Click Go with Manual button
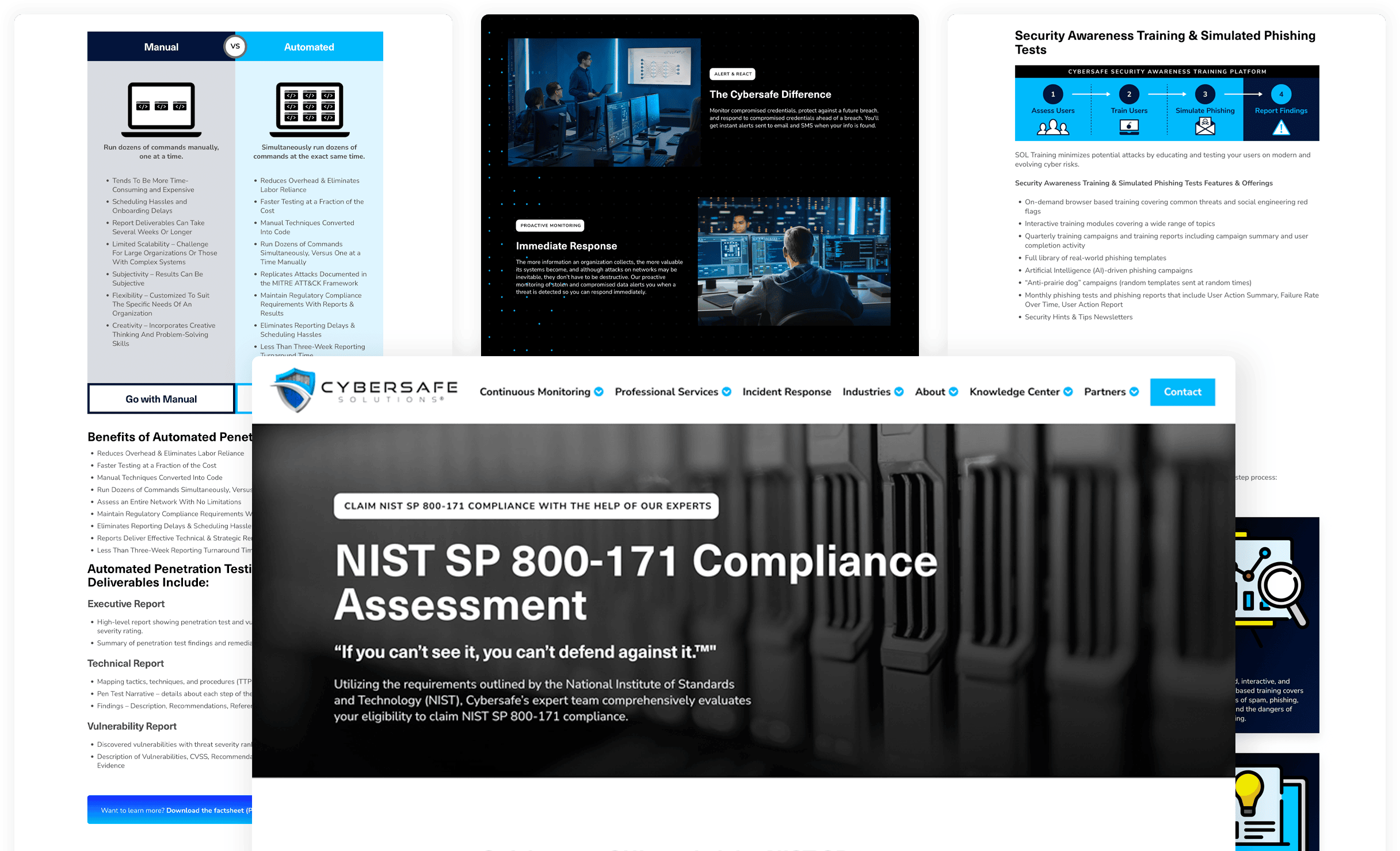Screen dimensions: 1400x851 pyautogui.click(x=161, y=399)
